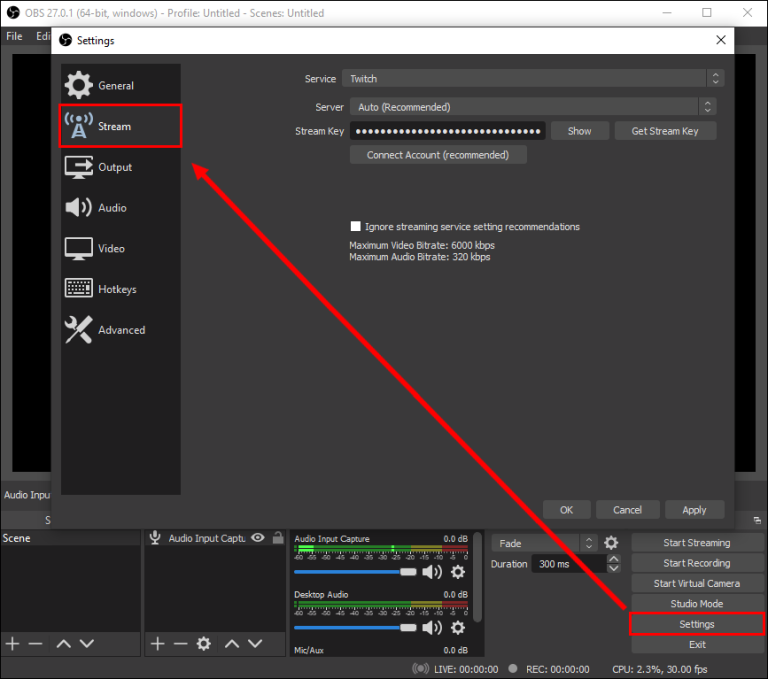
Task: Add a new scene with plus icon
Action: 12,643
